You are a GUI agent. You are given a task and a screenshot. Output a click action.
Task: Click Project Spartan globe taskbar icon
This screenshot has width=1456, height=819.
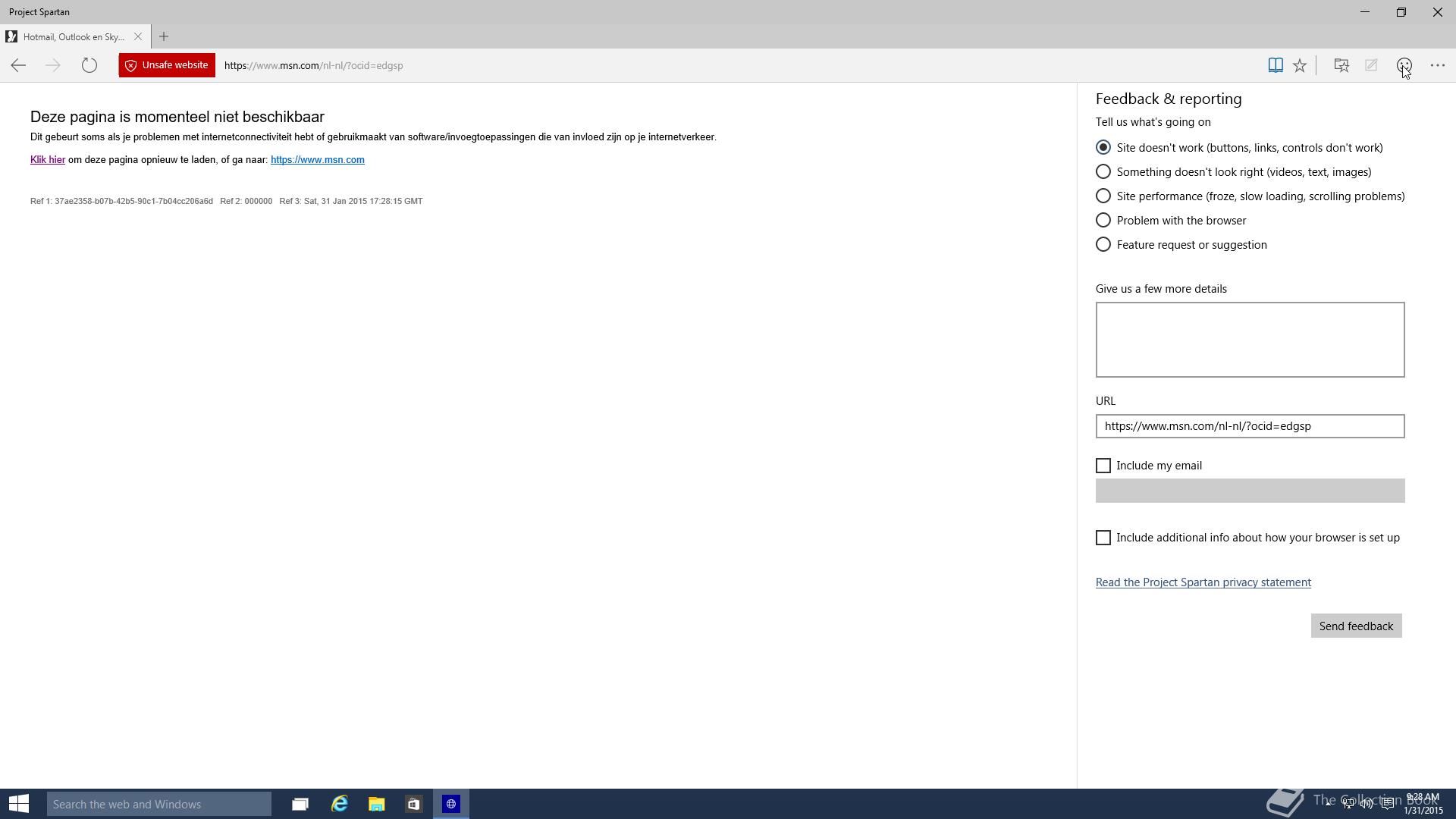451,804
